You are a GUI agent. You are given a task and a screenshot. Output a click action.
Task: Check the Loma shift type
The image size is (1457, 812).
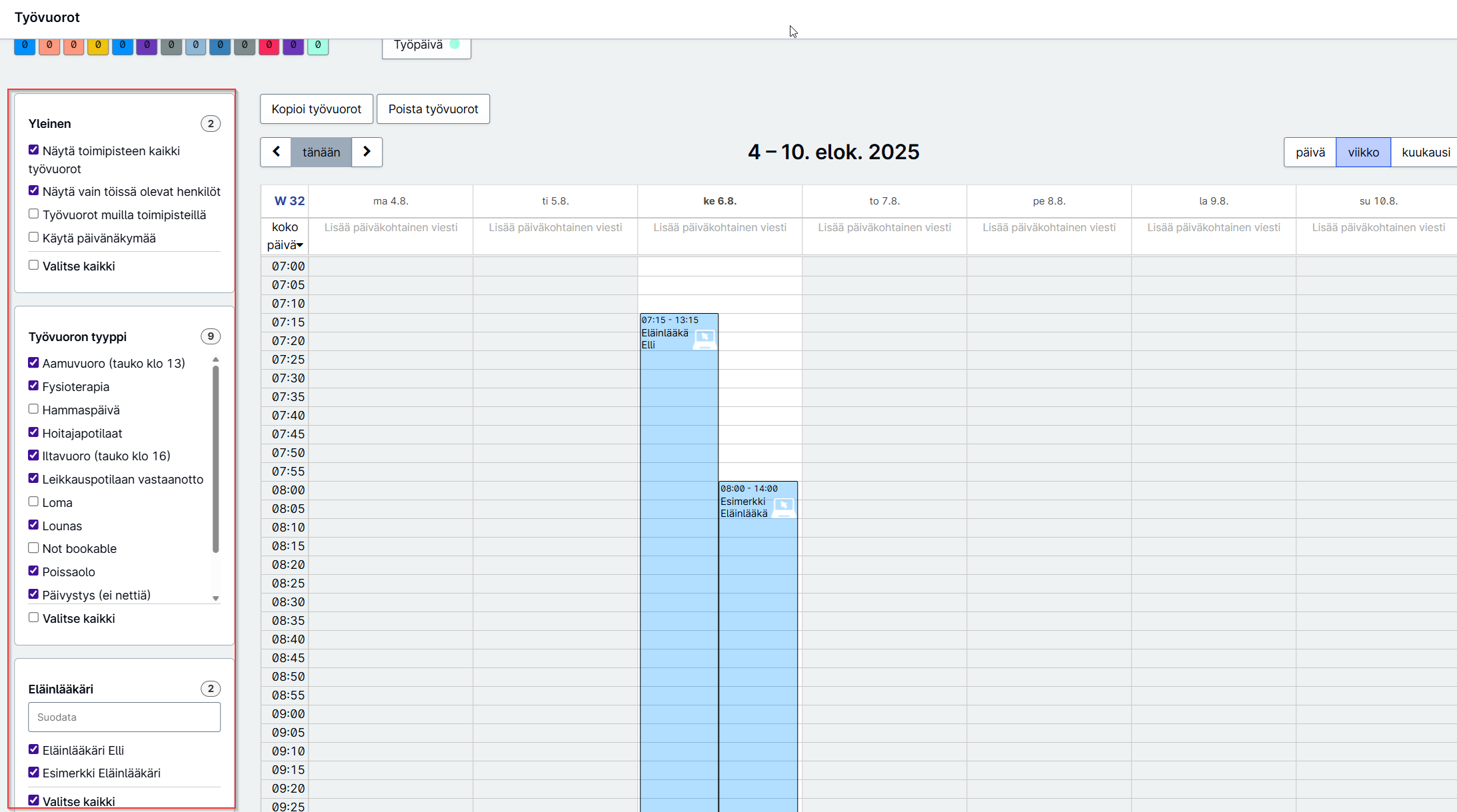coord(33,502)
